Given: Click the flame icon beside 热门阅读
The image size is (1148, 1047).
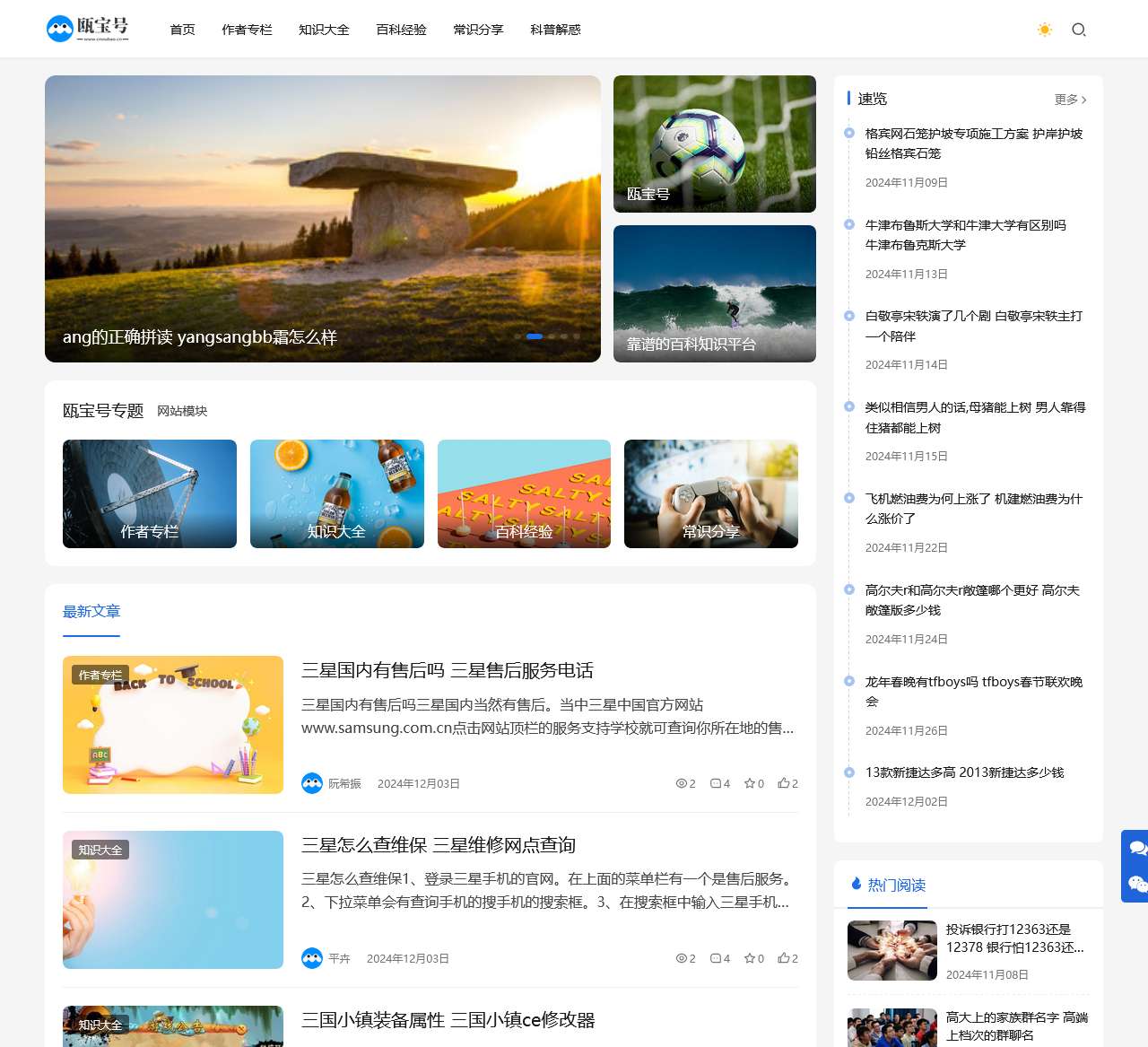Looking at the screenshot, I should pos(857,884).
